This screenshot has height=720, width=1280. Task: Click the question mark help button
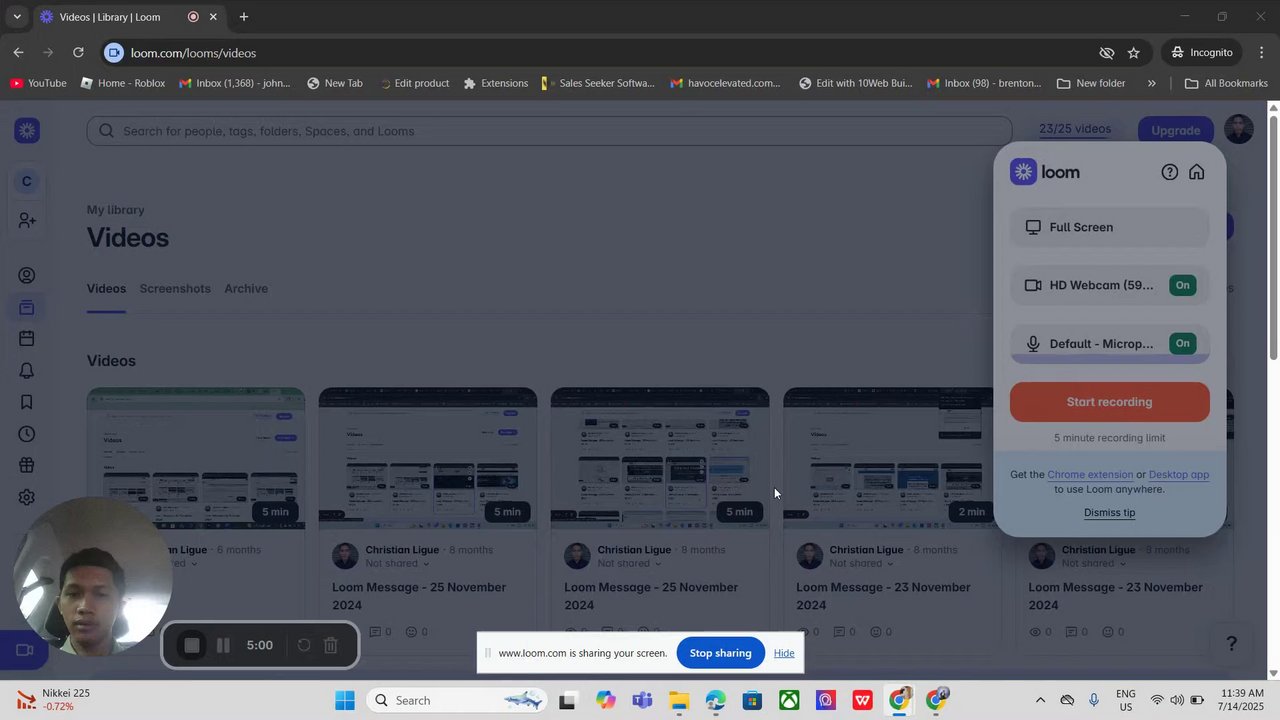point(1232,644)
